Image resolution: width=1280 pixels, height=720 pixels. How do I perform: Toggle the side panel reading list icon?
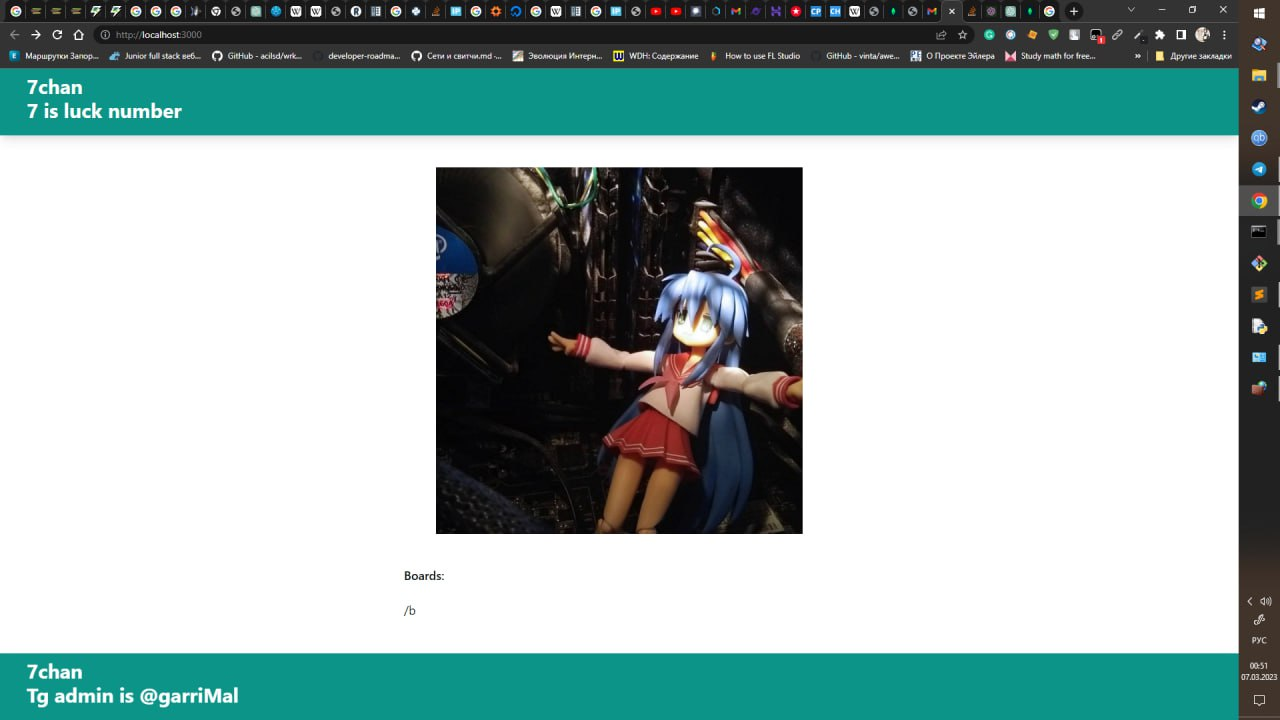point(1180,34)
